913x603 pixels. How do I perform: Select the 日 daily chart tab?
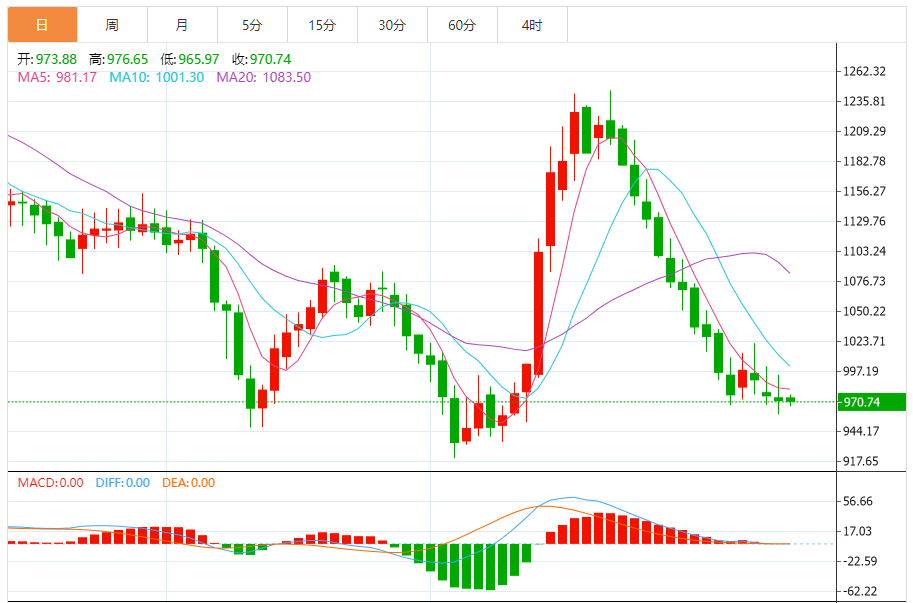pyautogui.click(x=43, y=25)
